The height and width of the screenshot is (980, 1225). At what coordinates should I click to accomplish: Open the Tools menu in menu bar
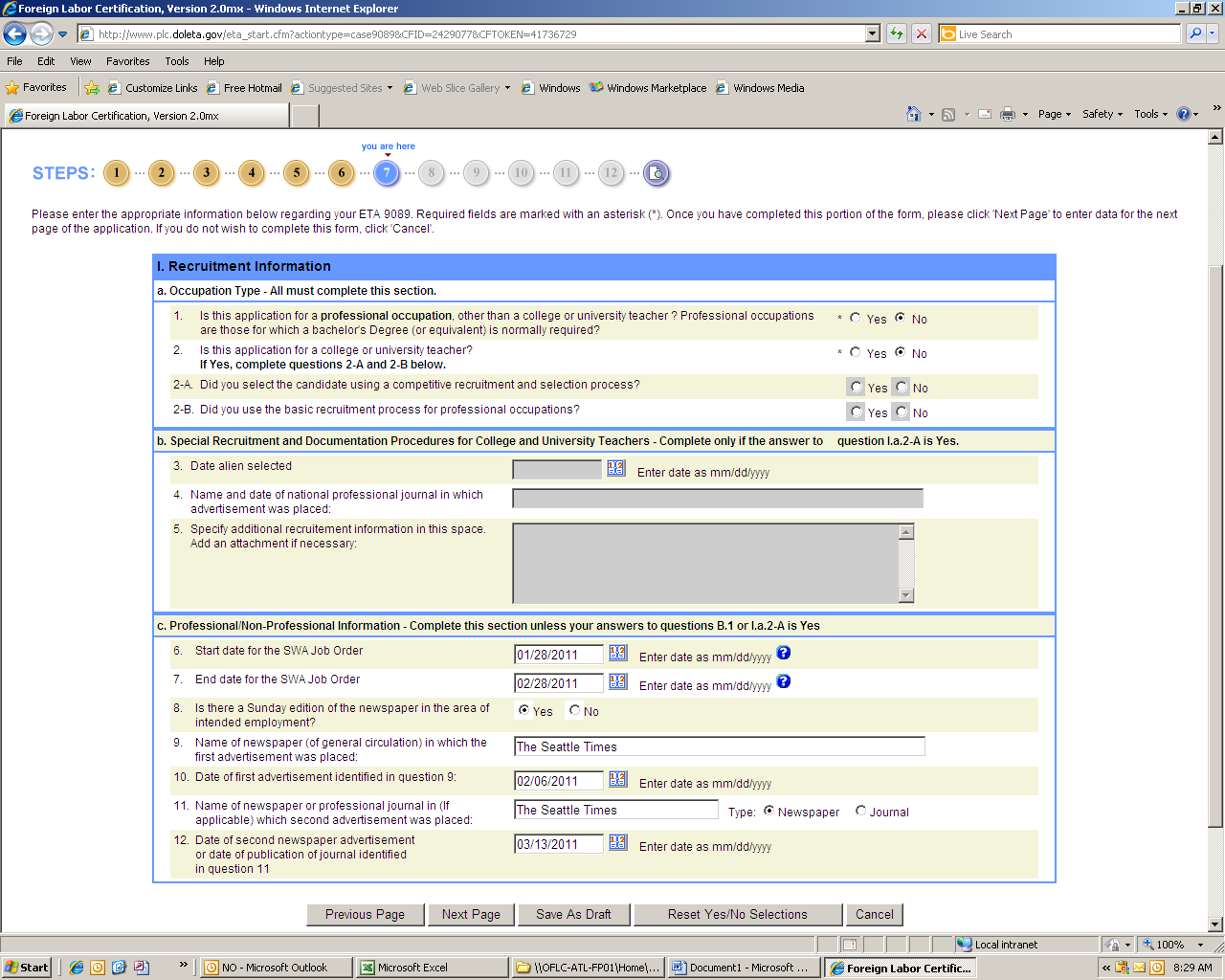176,61
